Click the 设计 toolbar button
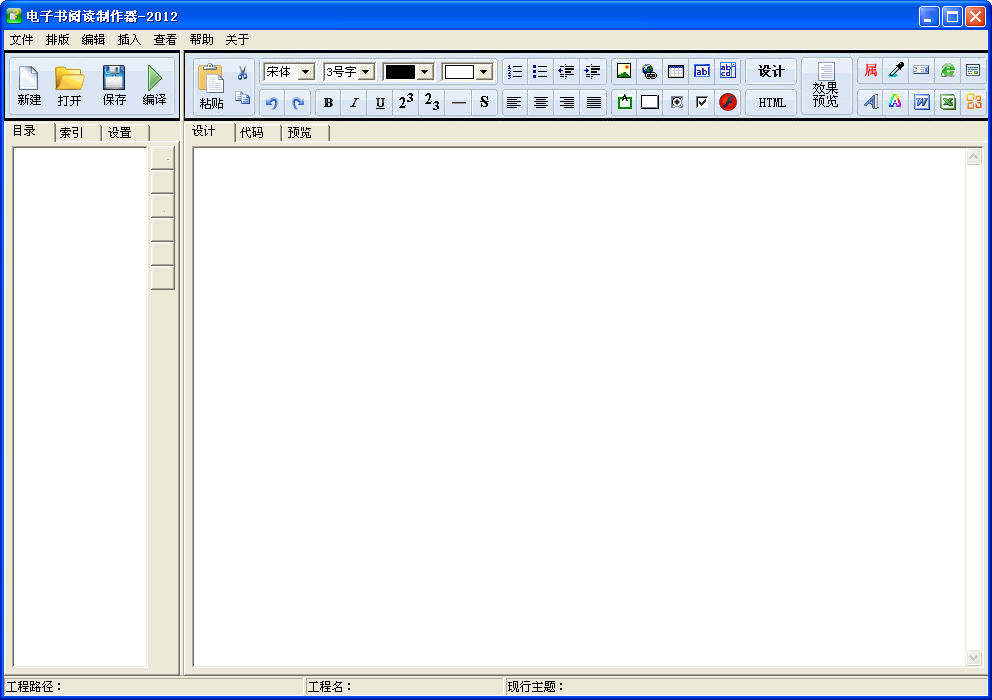This screenshot has width=992, height=700. (x=771, y=72)
